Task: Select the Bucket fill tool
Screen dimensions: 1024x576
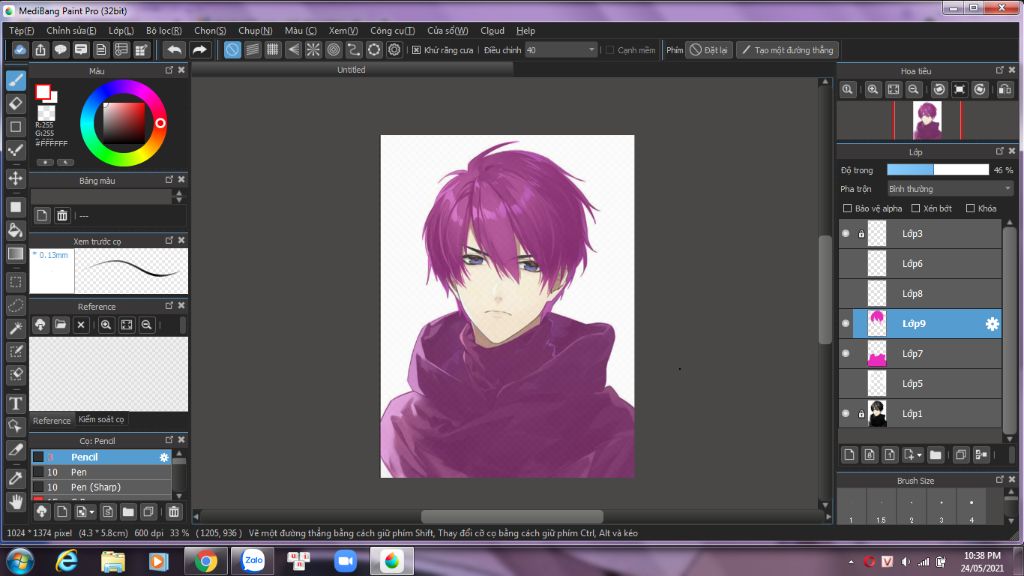Action: (16, 231)
